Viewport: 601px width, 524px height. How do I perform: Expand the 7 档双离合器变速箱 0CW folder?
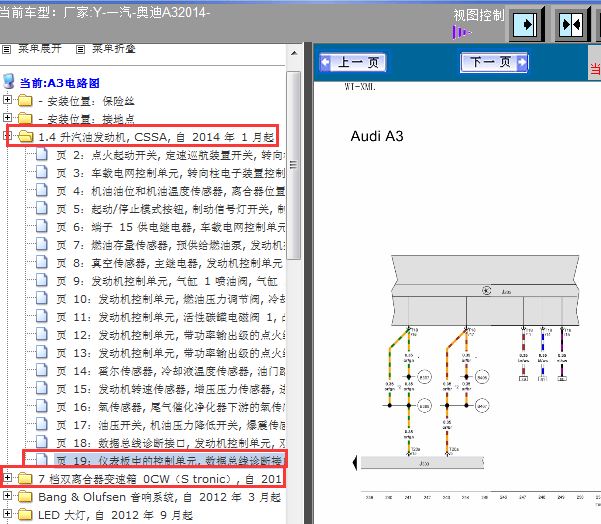tap(7, 478)
